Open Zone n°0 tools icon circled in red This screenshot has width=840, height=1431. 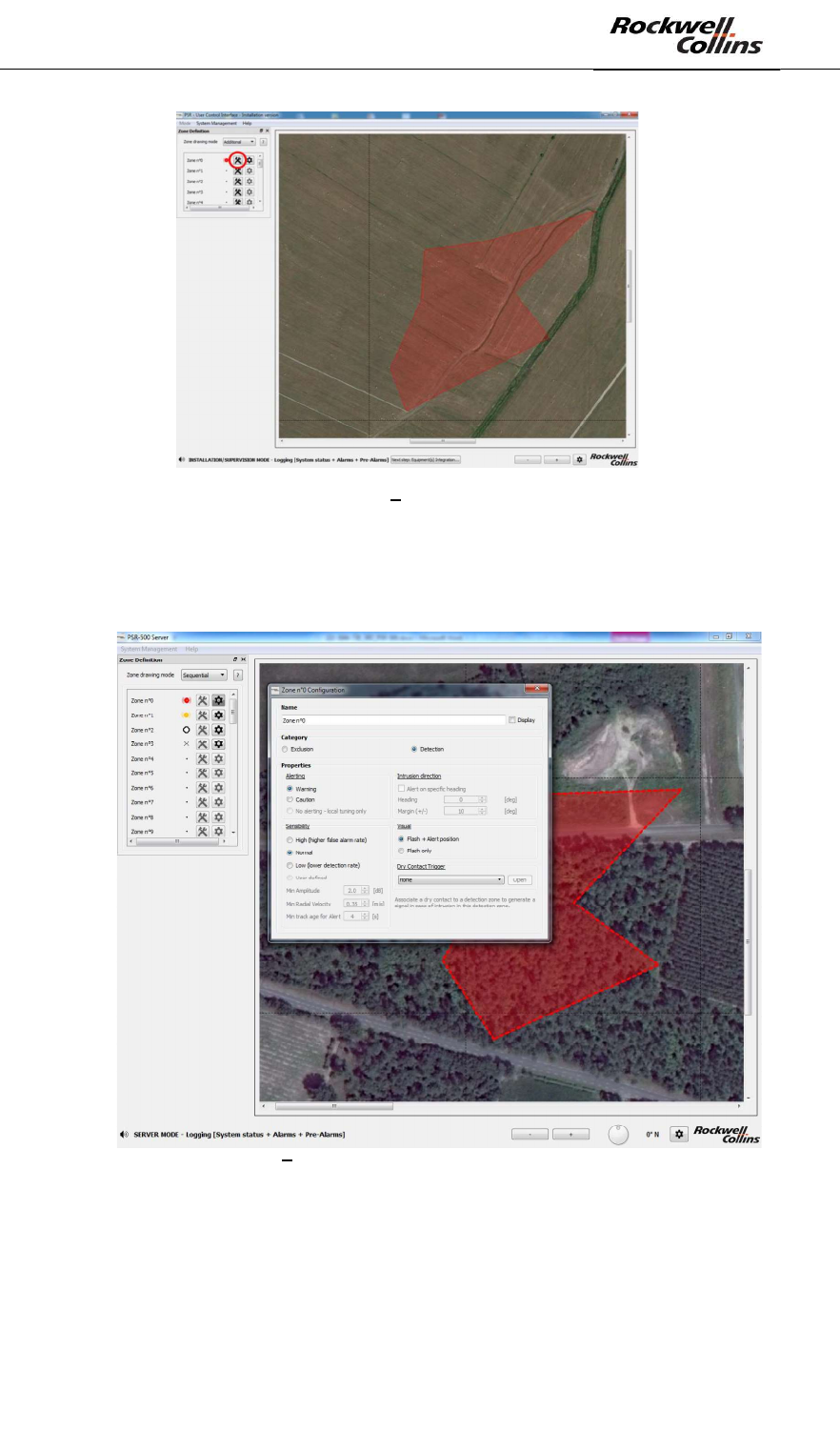click(238, 160)
